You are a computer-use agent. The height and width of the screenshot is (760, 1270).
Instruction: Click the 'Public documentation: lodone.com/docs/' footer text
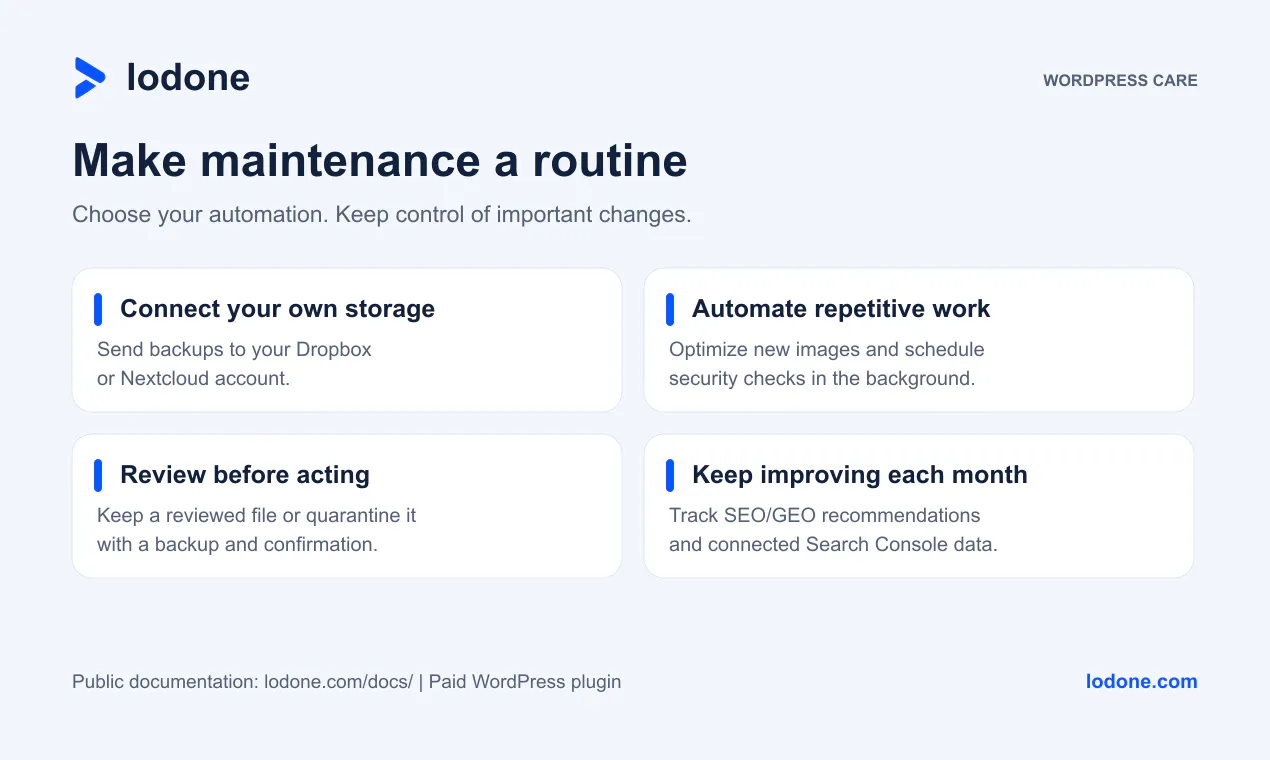point(243,682)
